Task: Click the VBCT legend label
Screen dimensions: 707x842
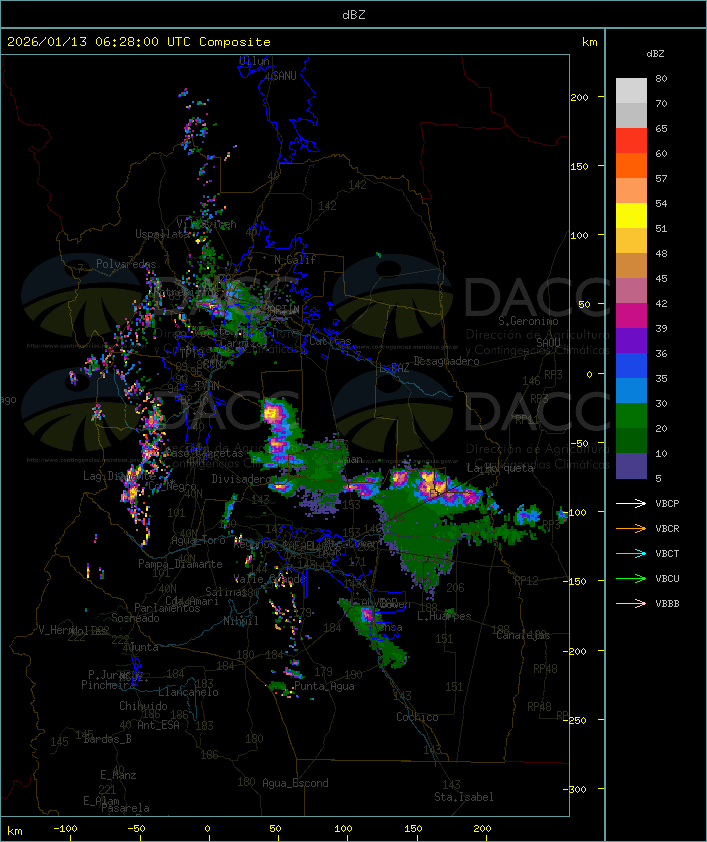Action: point(667,554)
